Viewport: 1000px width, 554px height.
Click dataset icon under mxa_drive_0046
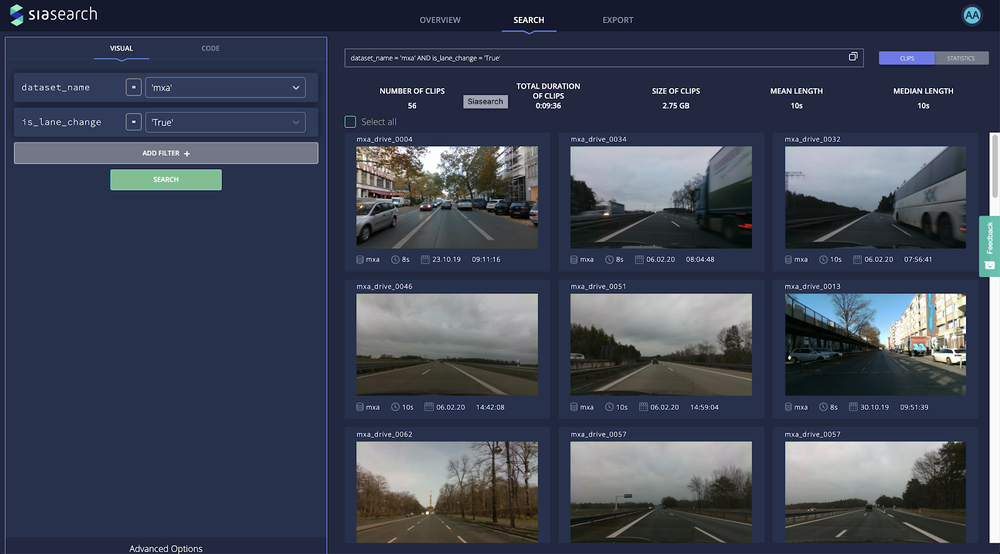click(360, 407)
